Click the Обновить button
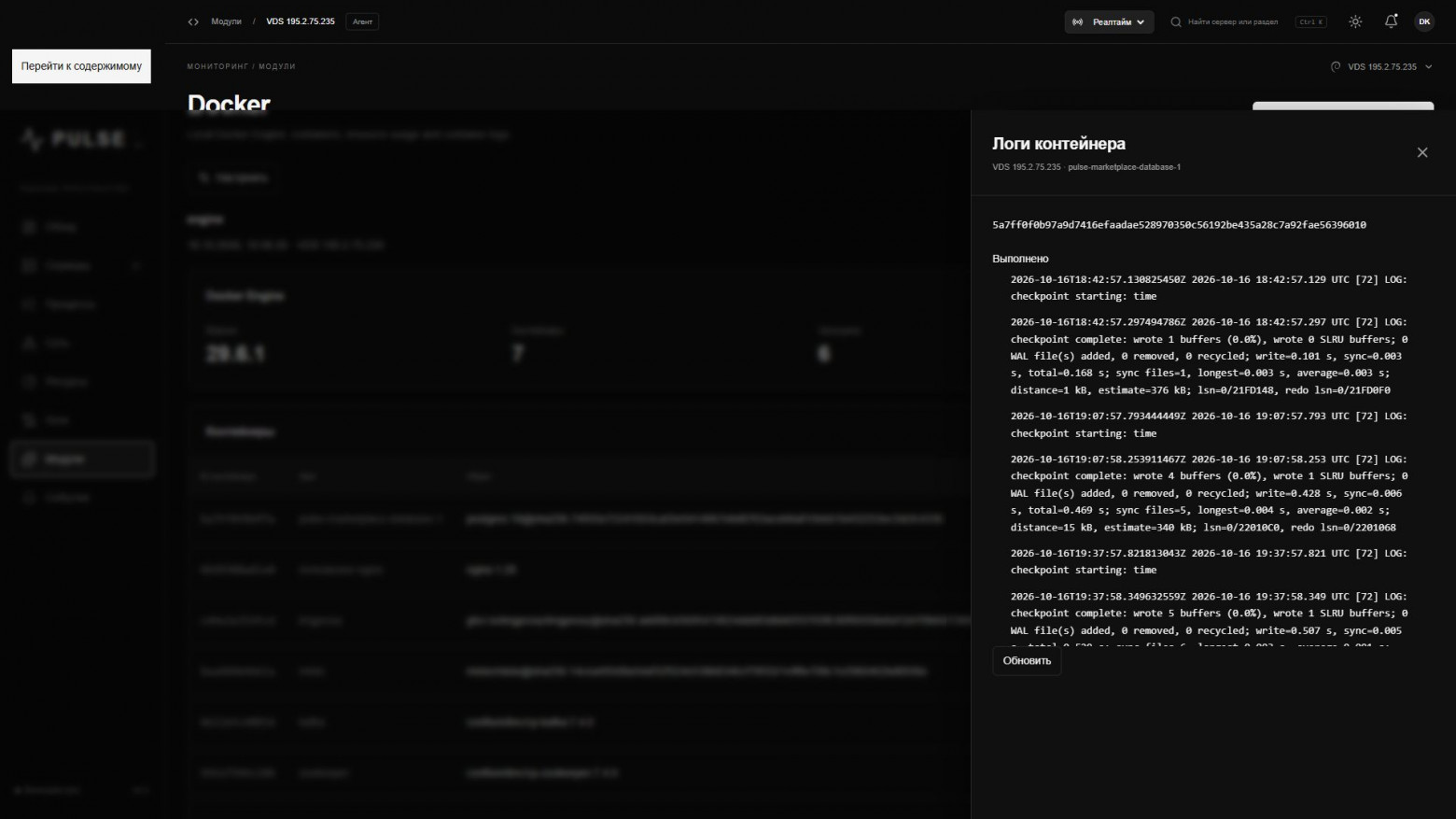The image size is (1456, 819). 1027,661
